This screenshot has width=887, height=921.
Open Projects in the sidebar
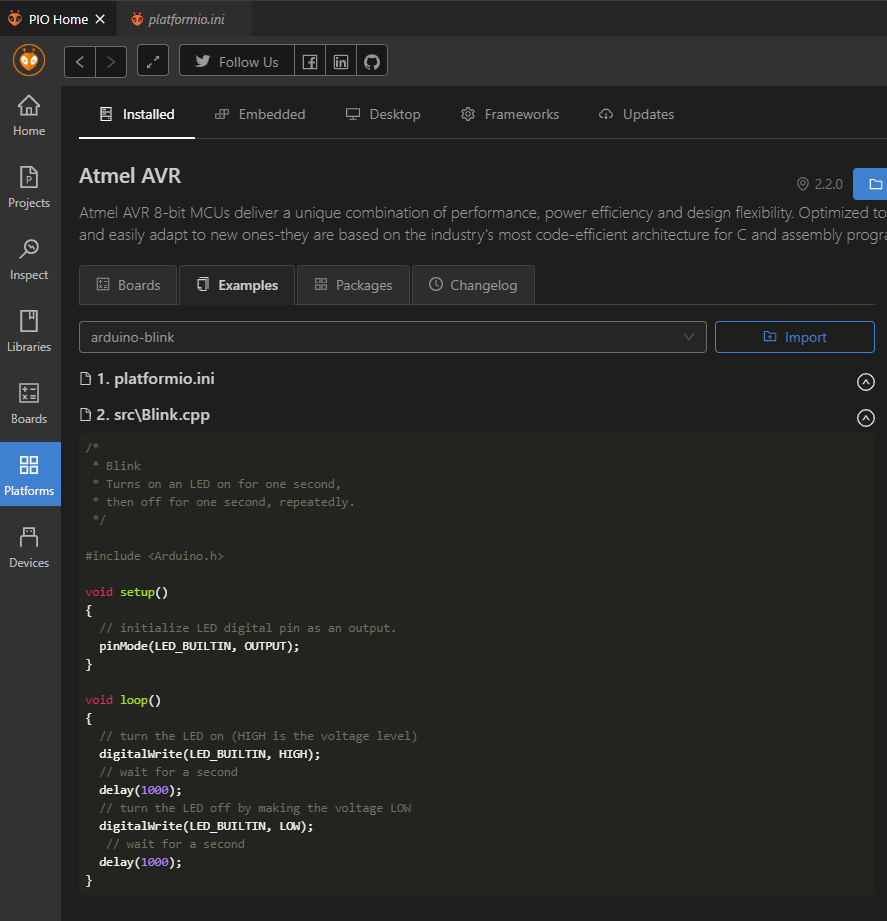pos(29,187)
